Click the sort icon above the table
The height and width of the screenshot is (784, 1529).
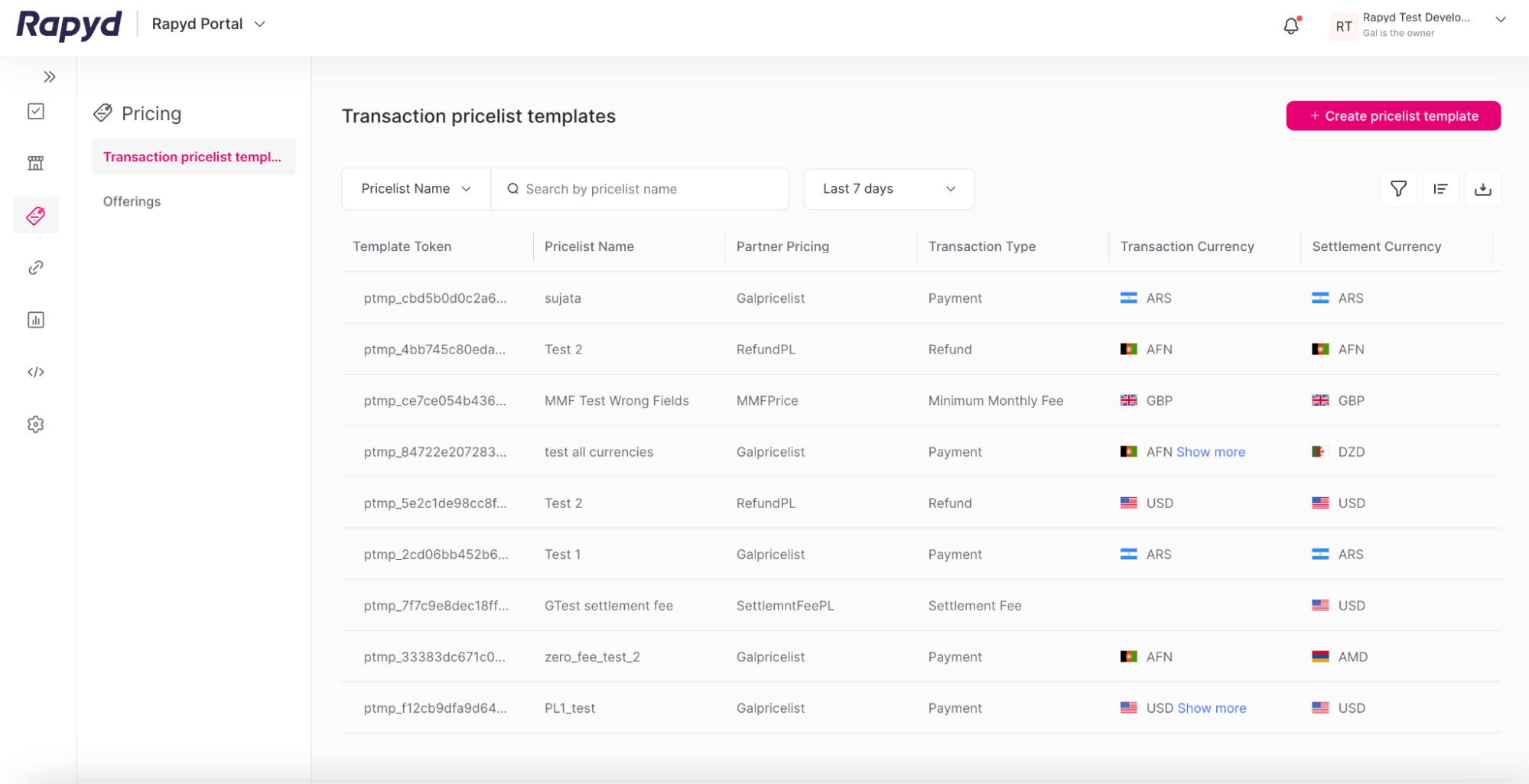pyautogui.click(x=1440, y=188)
